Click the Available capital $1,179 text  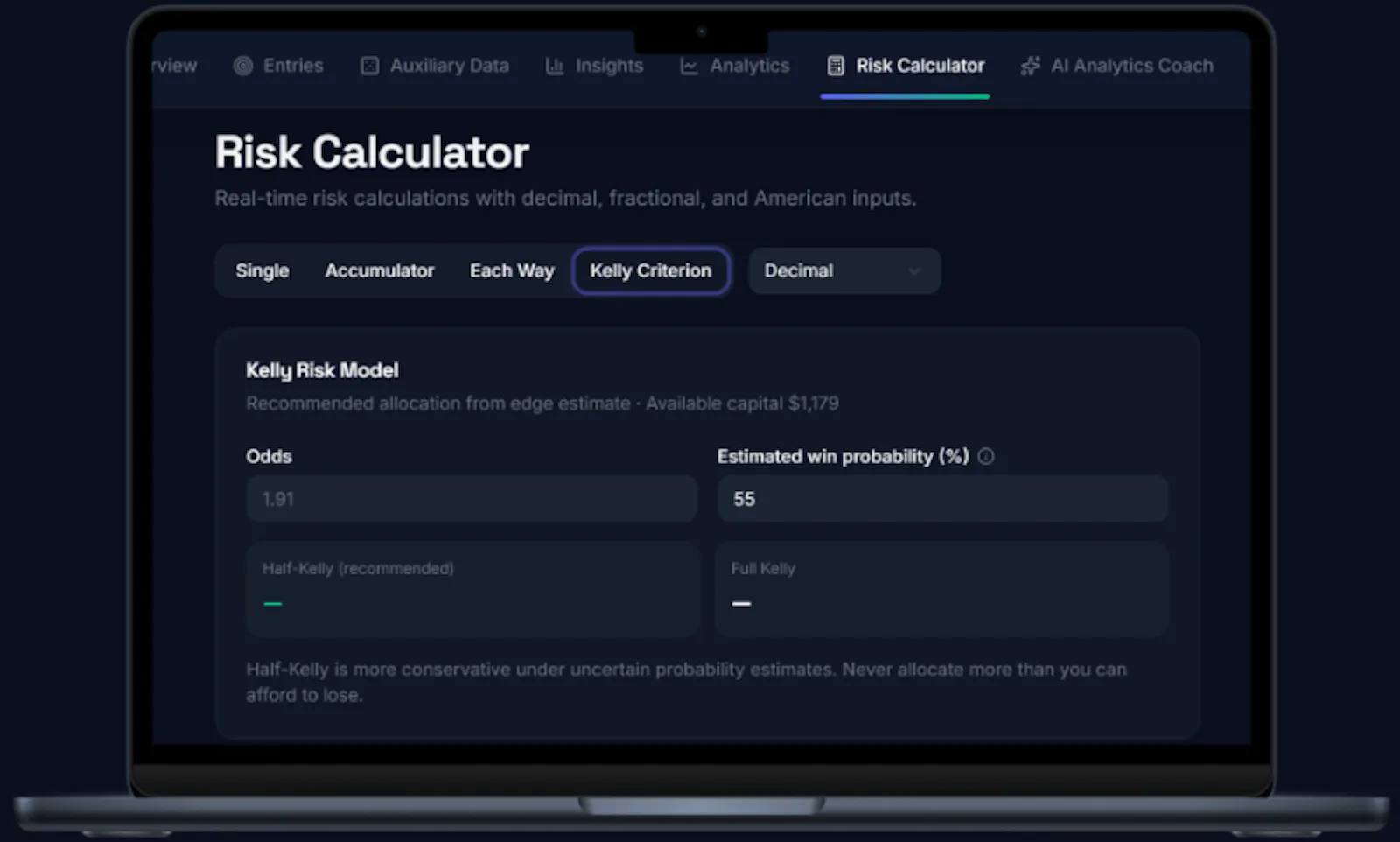pyautogui.click(x=742, y=403)
